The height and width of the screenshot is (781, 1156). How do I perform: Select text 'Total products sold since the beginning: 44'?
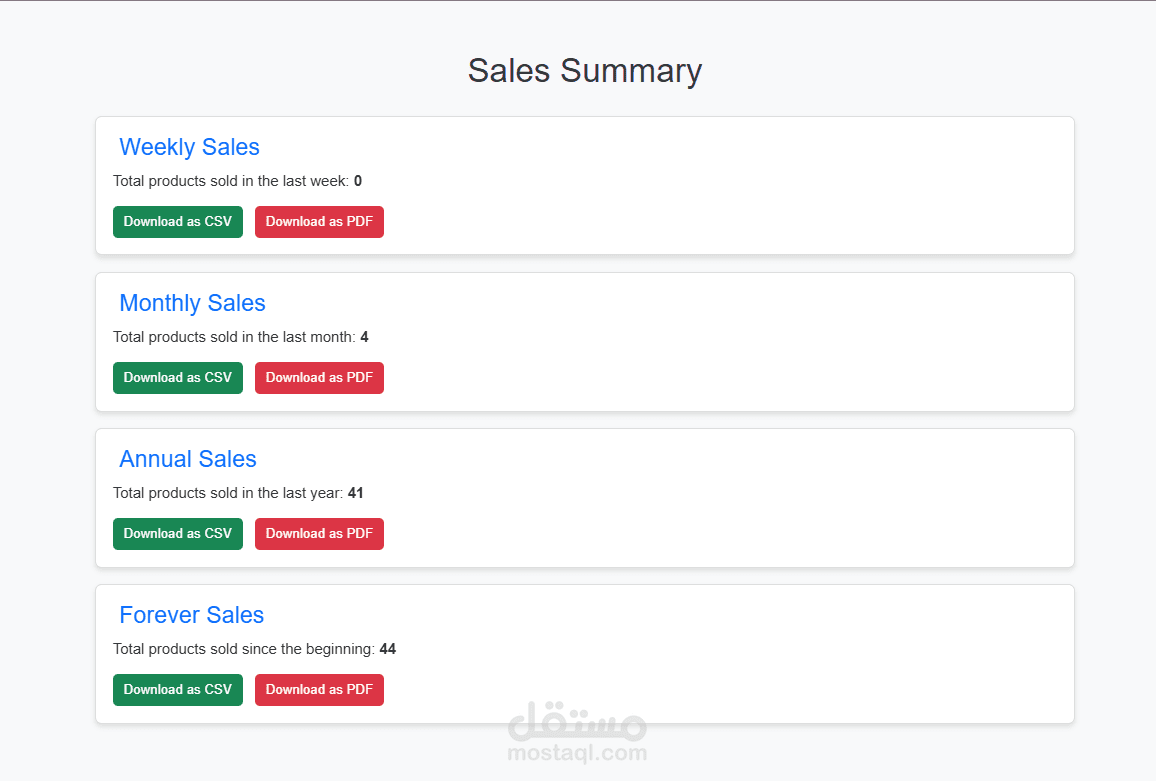254,649
